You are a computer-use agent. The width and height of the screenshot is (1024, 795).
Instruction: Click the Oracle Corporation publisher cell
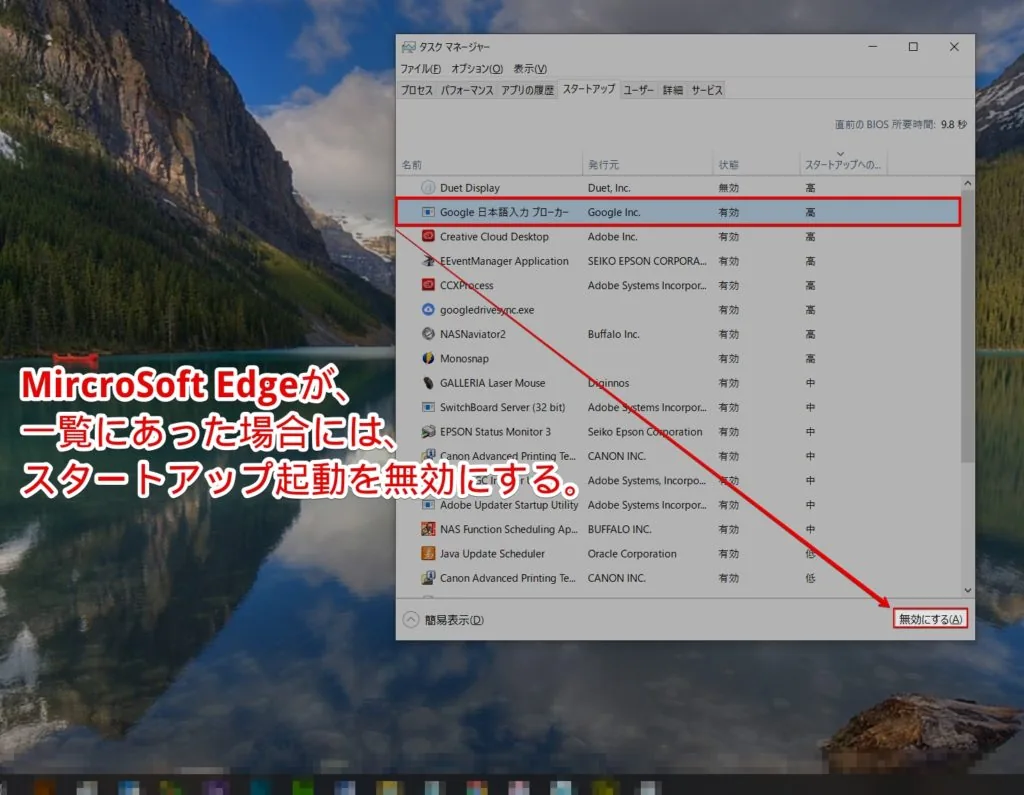[632, 553]
